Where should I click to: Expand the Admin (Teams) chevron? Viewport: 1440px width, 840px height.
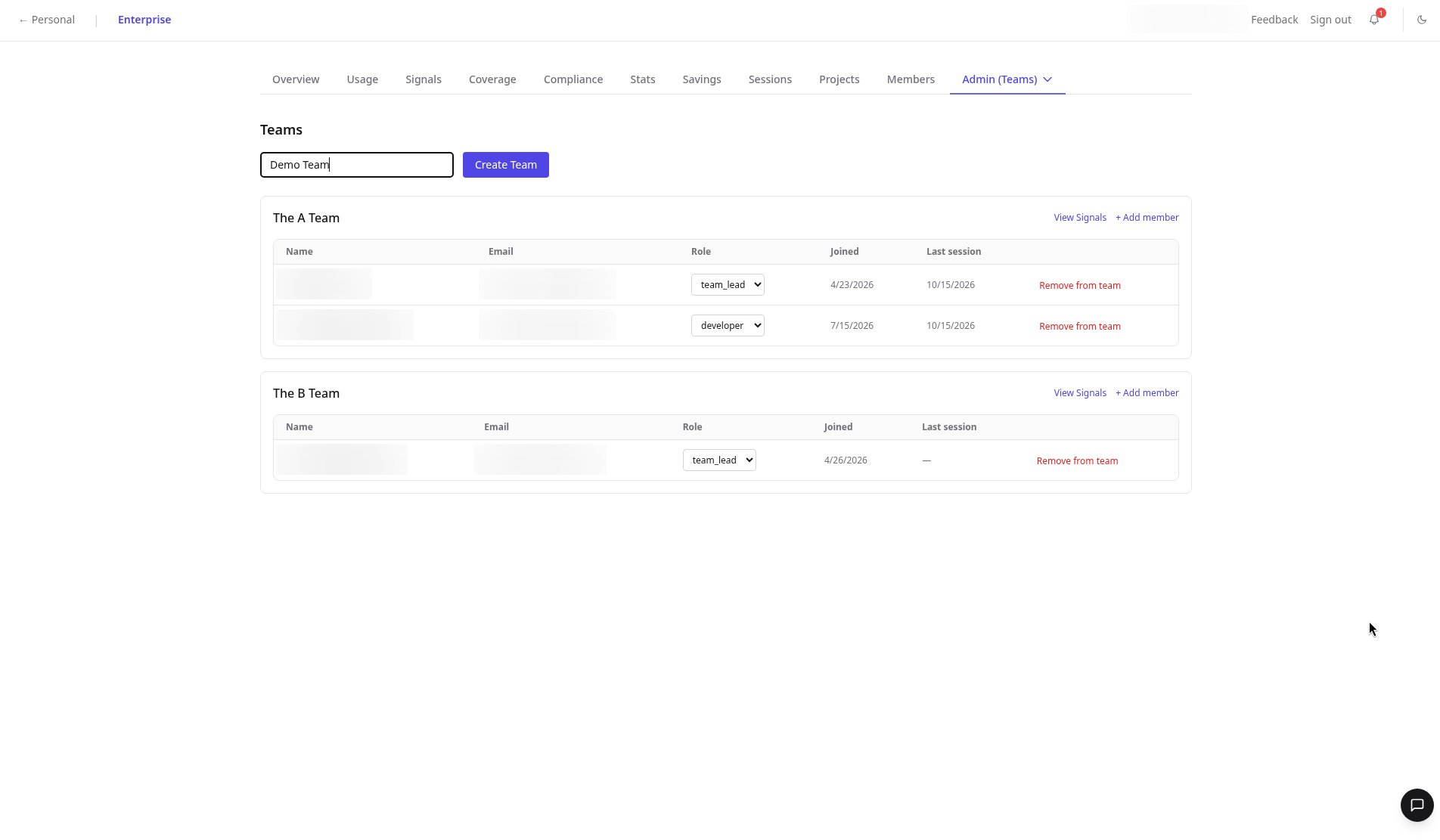coord(1047,79)
